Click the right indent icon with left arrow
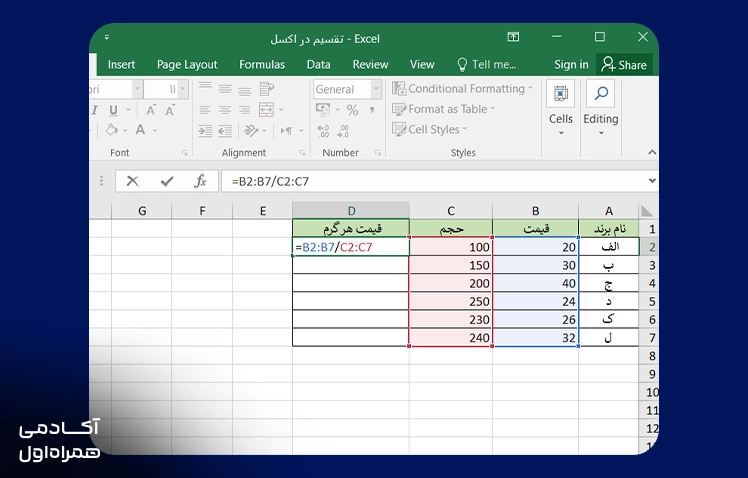748x478 pixels. tap(225, 131)
